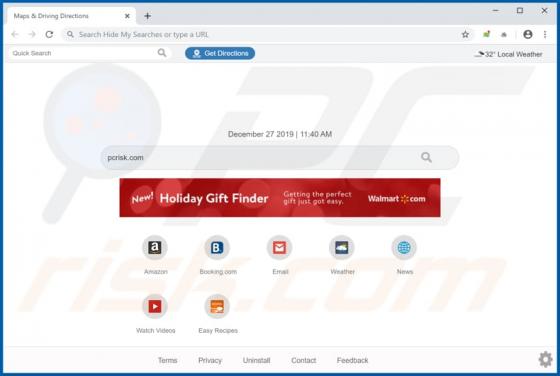Bookmark this page with the star icon
Screen dimensions: 560x376
coord(465,34)
